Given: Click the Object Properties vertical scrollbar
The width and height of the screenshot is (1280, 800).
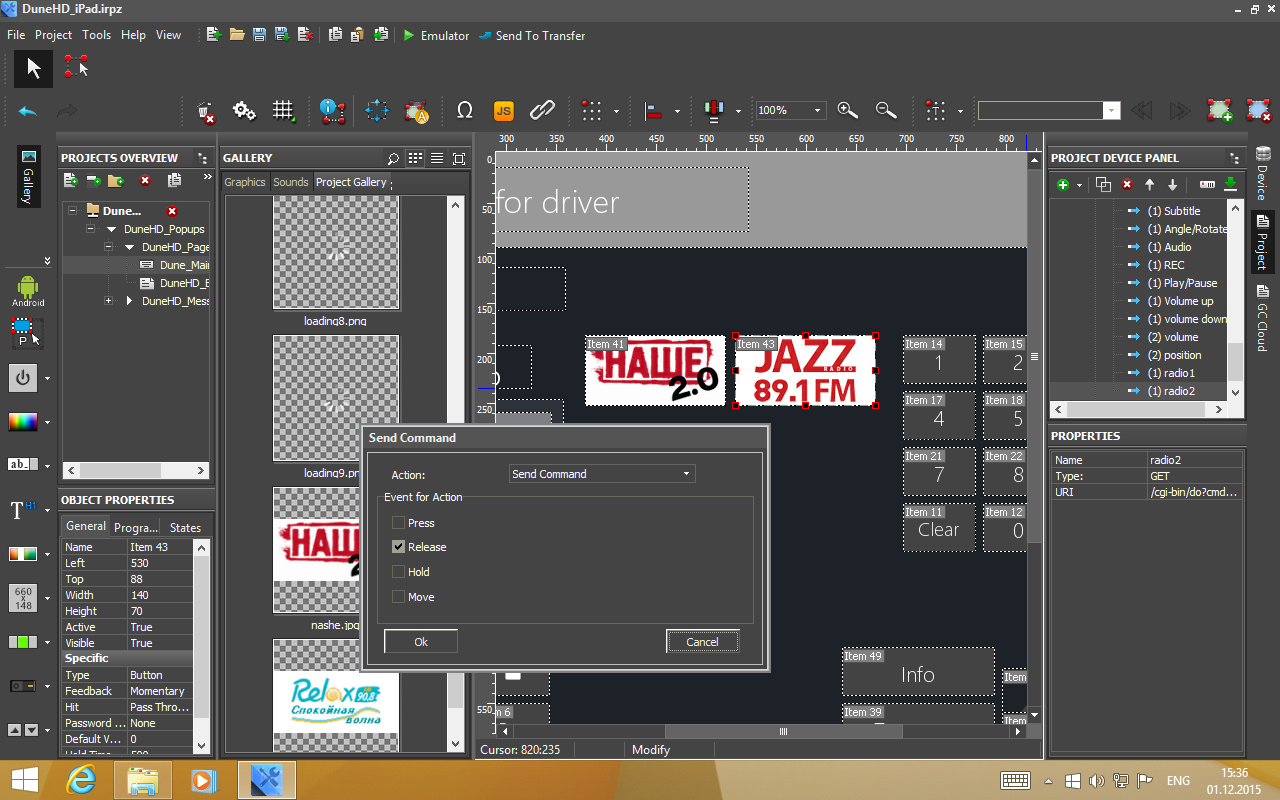Looking at the screenshot, I should (x=203, y=645).
